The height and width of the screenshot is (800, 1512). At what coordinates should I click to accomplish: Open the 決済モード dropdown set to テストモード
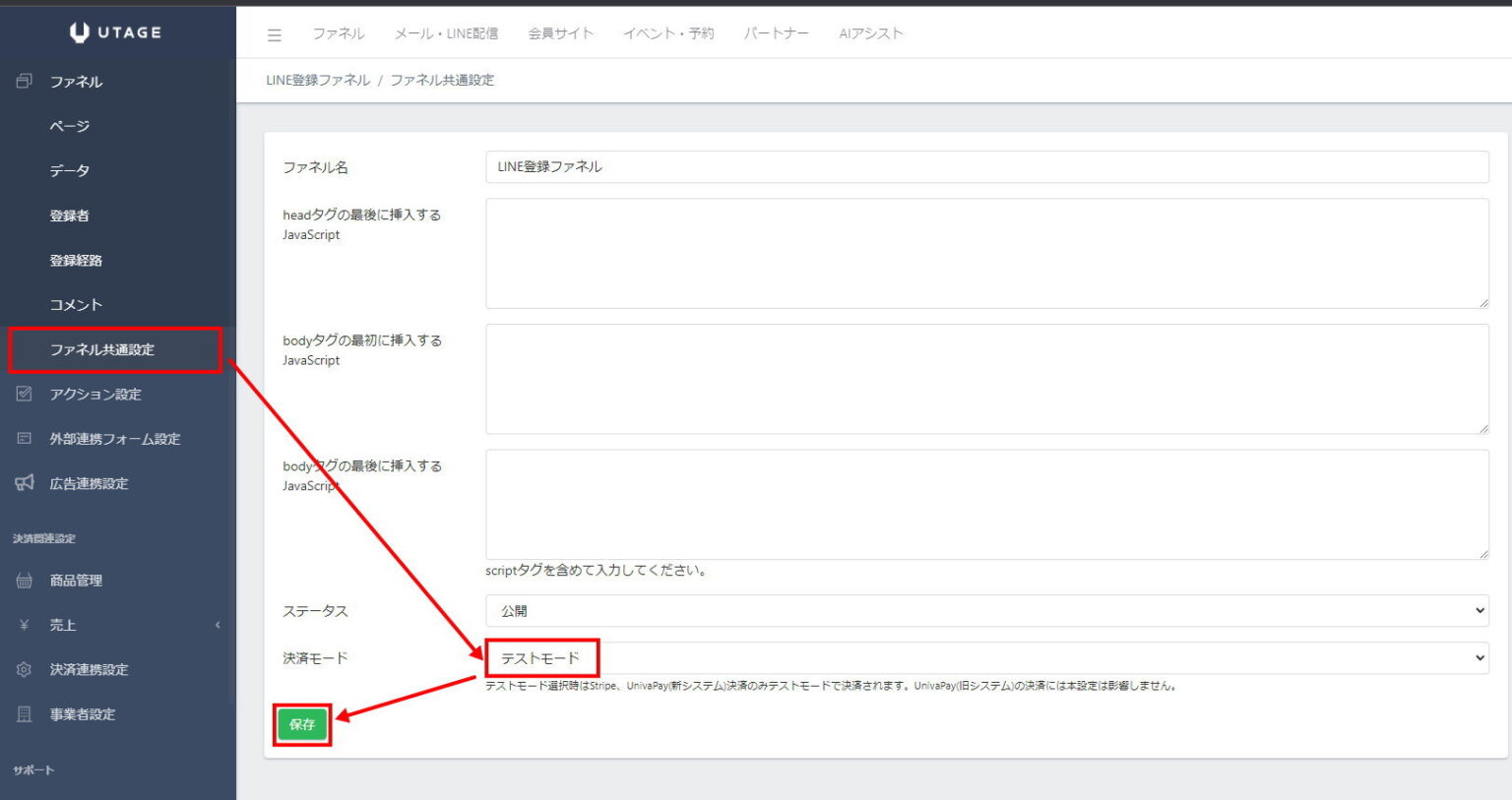click(x=986, y=657)
